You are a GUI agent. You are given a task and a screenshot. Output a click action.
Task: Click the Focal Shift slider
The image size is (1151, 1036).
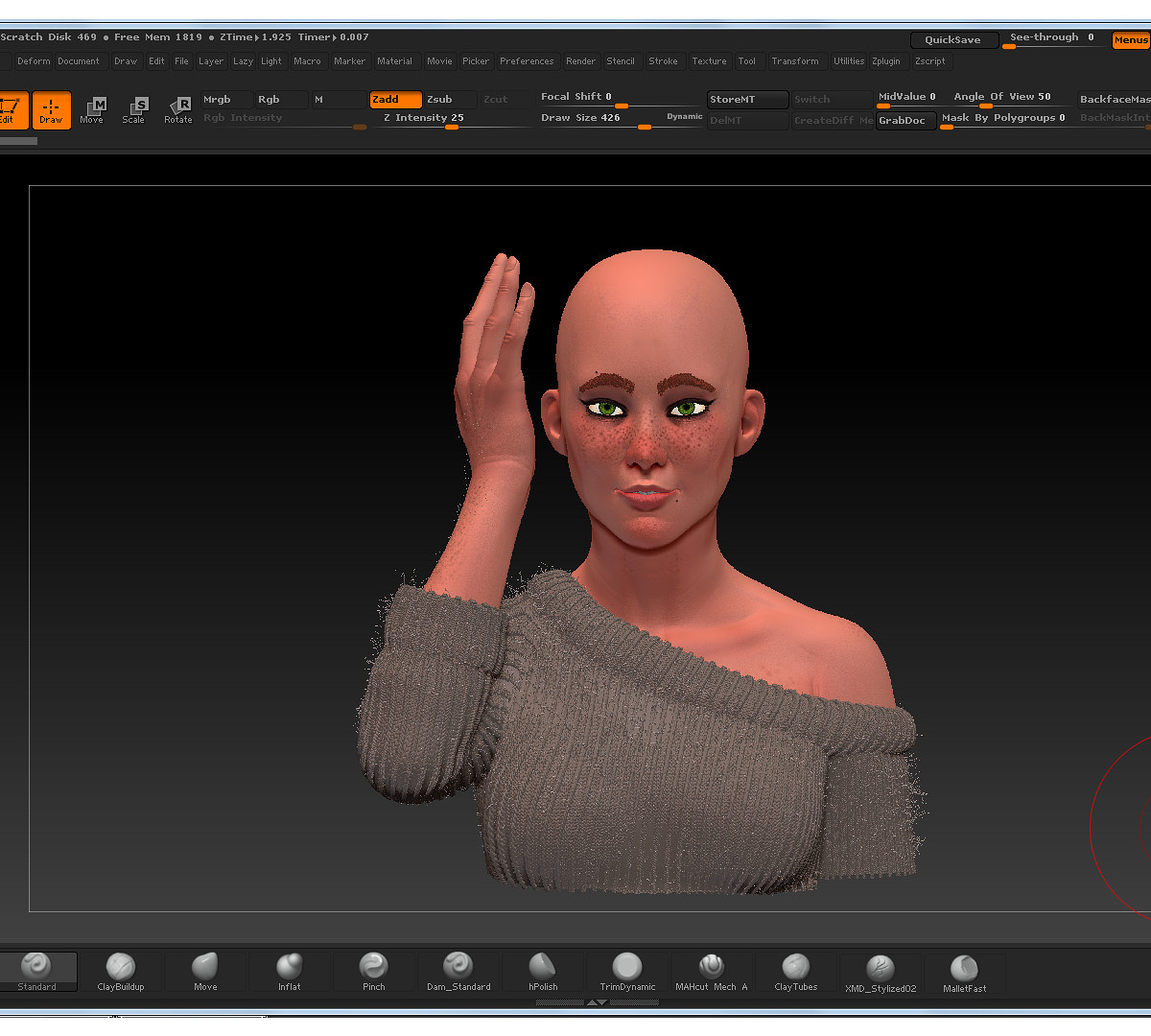[620, 98]
